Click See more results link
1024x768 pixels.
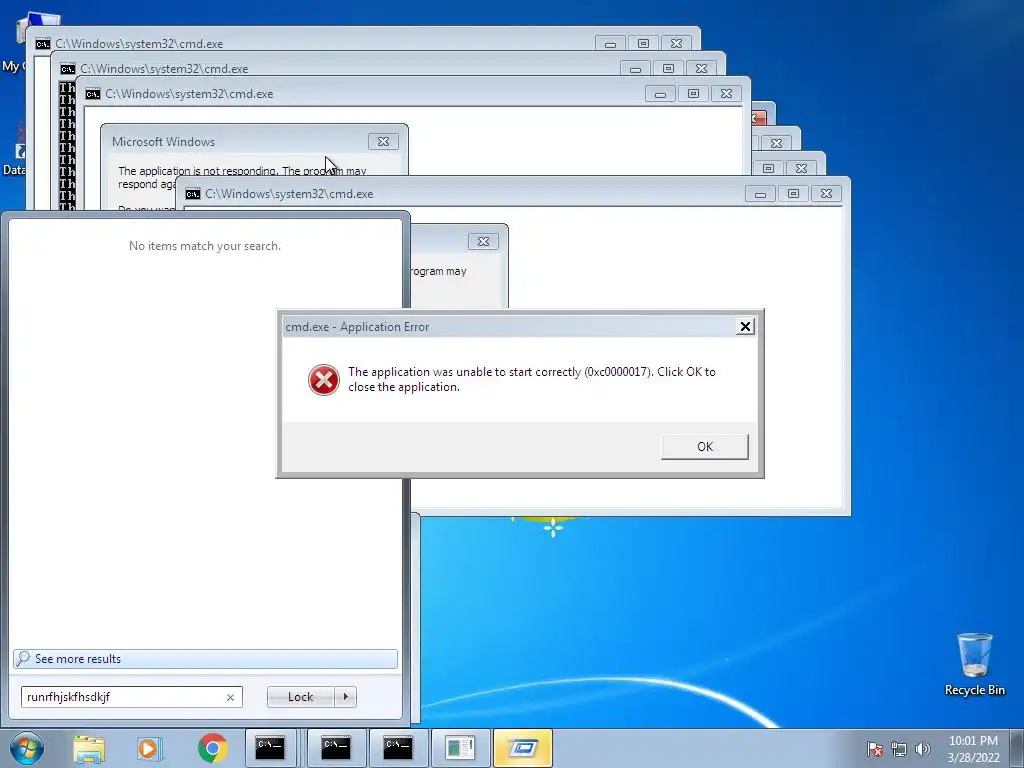tap(205, 659)
